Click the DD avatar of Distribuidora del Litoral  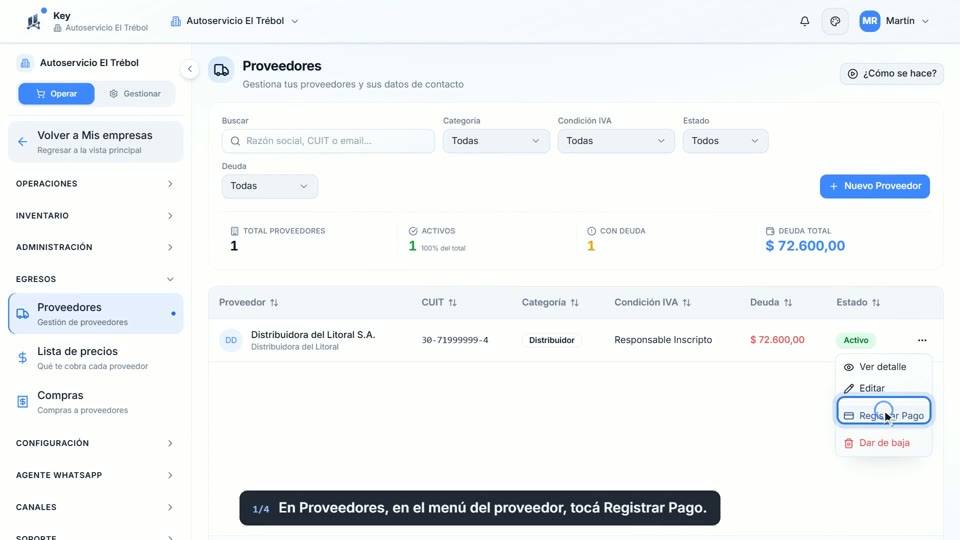click(x=231, y=340)
